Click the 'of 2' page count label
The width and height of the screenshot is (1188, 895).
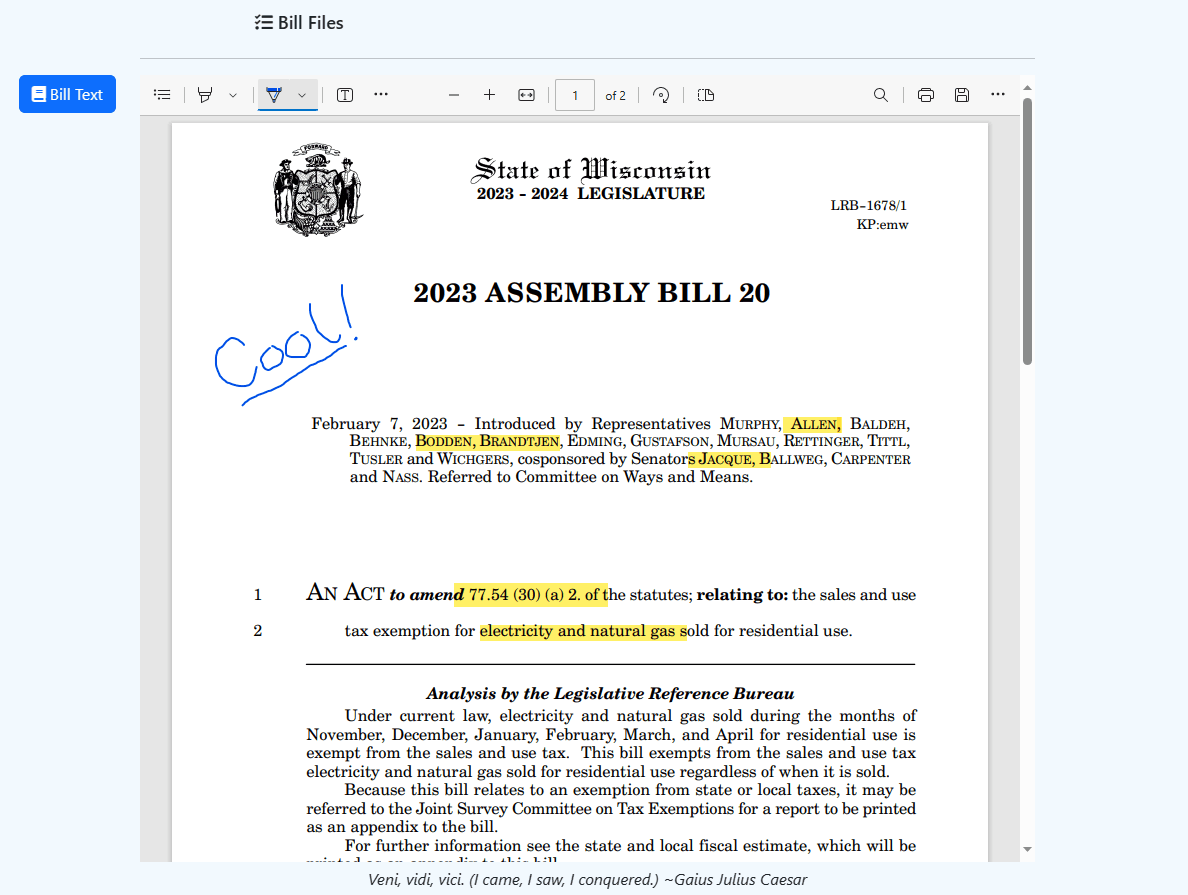click(x=615, y=95)
